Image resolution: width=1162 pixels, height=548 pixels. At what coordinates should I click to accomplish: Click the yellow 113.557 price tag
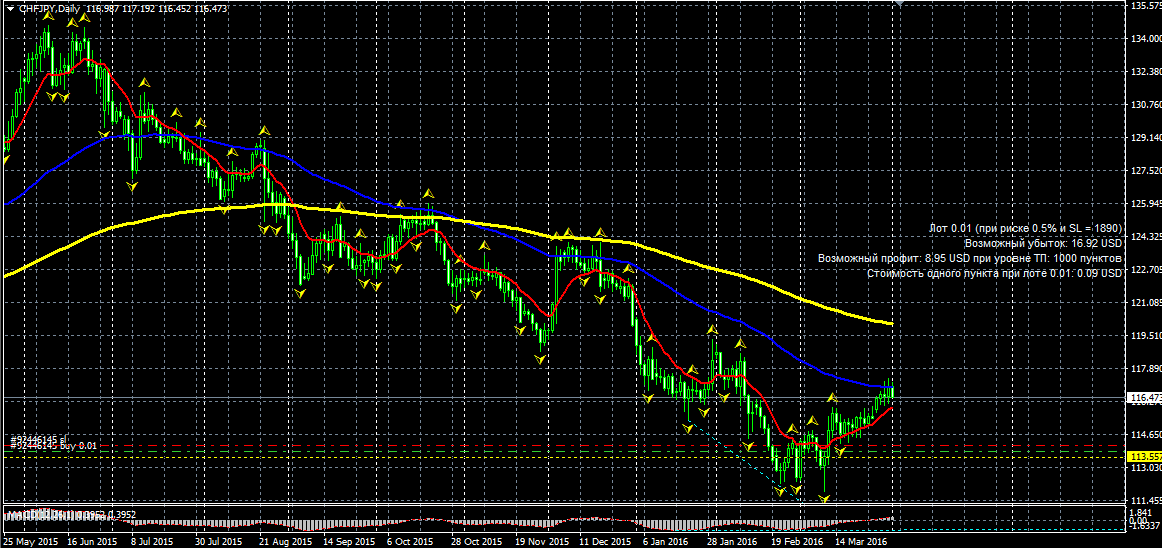pyautogui.click(x=1143, y=456)
